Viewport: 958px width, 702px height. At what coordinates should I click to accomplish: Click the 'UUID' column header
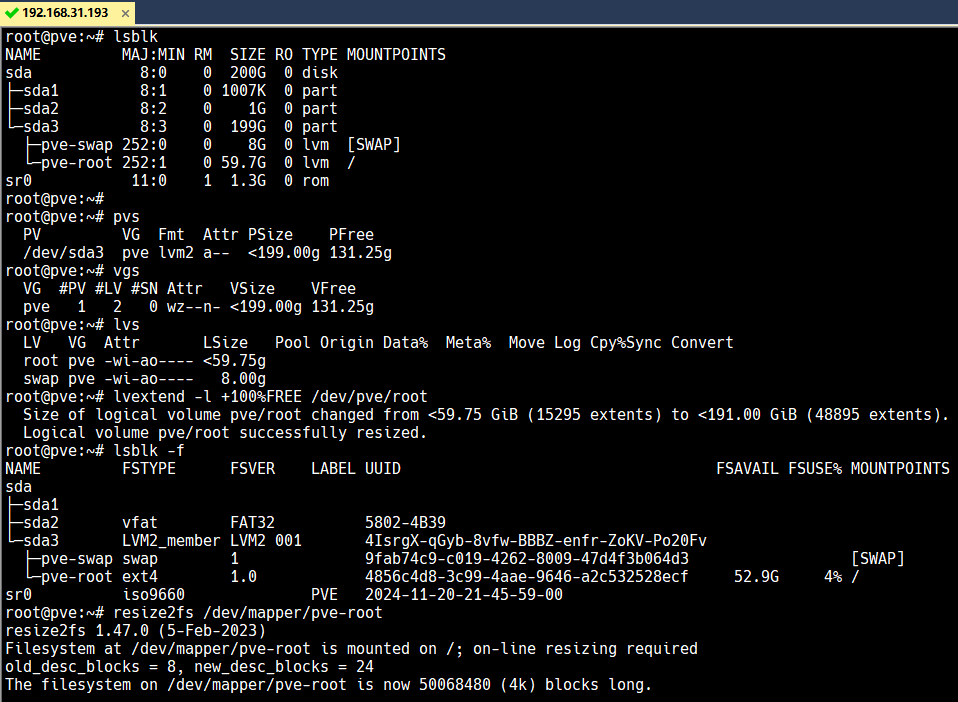pos(382,469)
